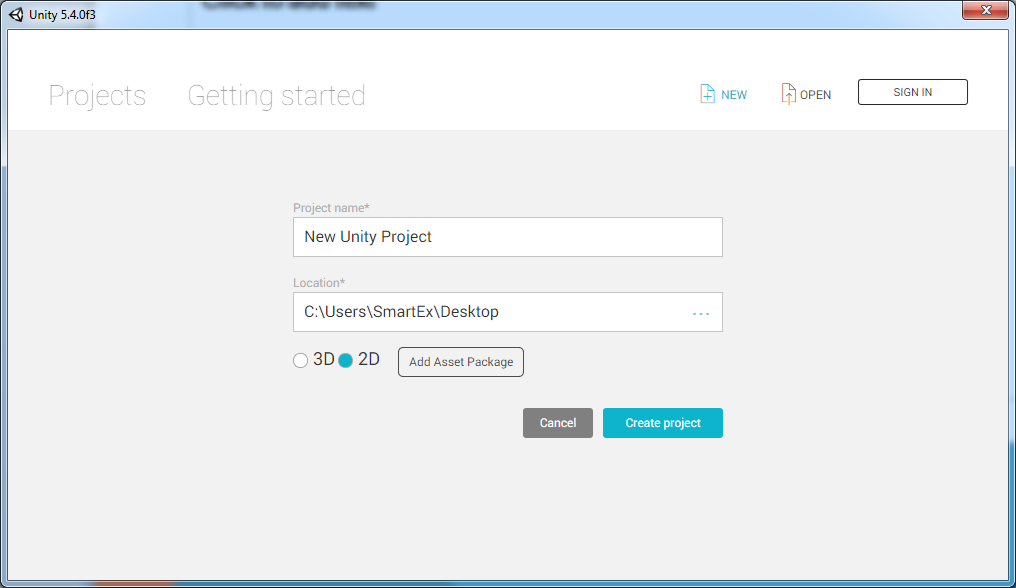The image size is (1016, 588).
Task: Click Add Asset Package button
Action: click(x=460, y=362)
